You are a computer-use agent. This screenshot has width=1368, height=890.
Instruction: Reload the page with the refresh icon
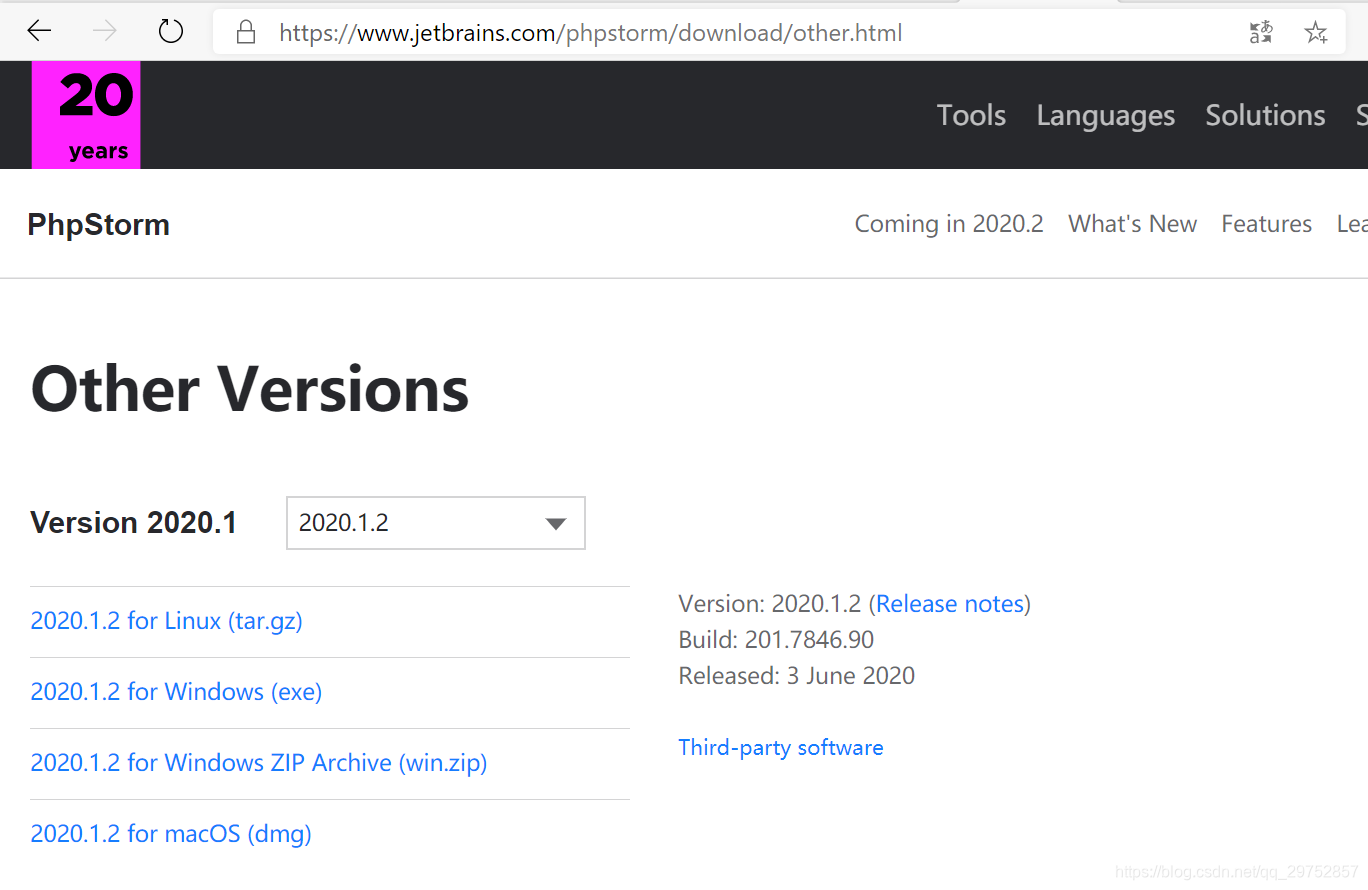pos(171,32)
